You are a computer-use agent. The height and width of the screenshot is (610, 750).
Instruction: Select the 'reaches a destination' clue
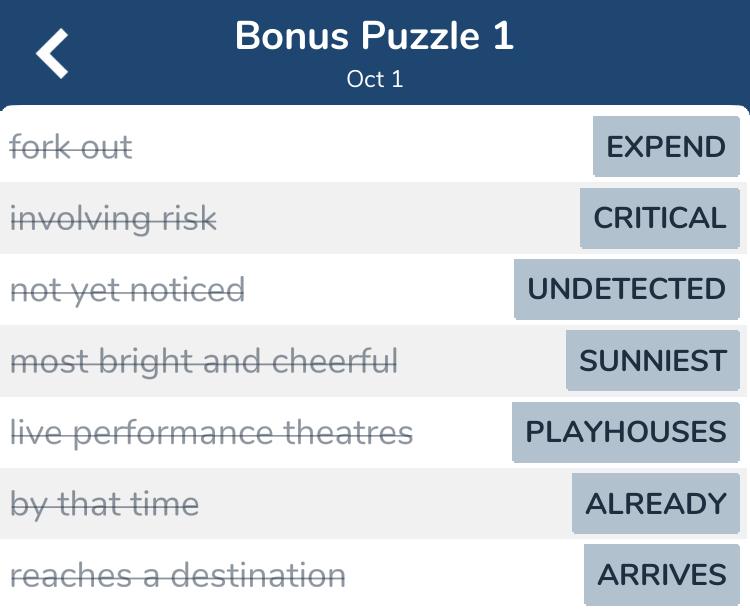[x=178, y=576]
